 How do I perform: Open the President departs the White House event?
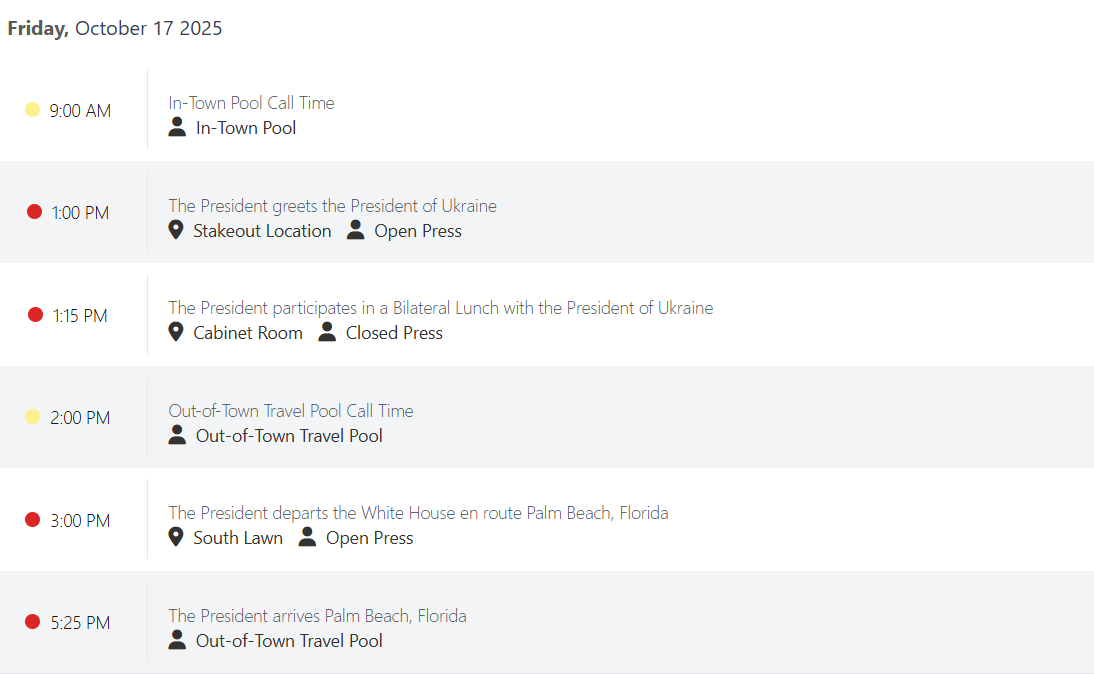tap(418, 513)
